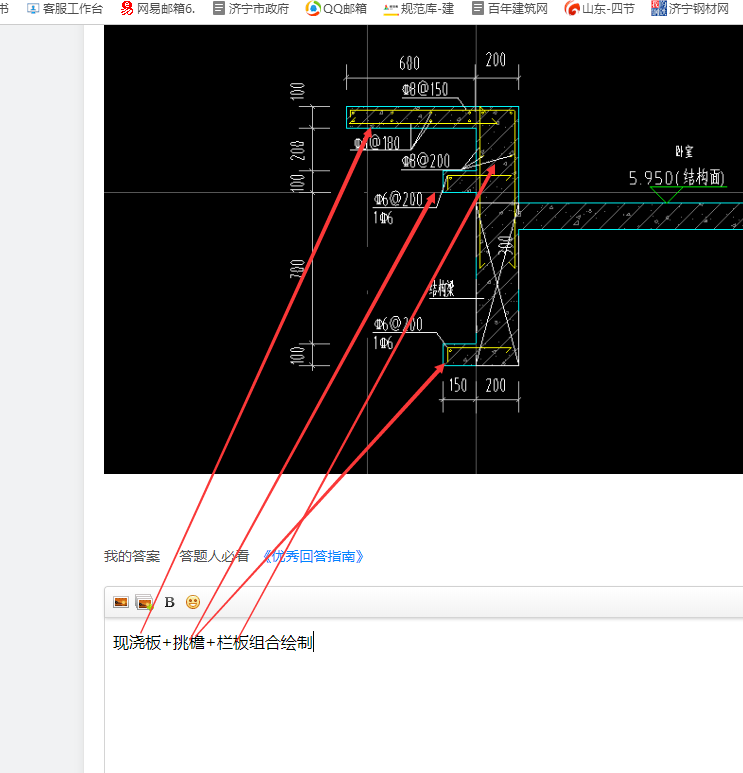This screenshot has height=773, width=743.
Task: Click the Φ8@200 rebar annotation
Action: coord(425,161)
